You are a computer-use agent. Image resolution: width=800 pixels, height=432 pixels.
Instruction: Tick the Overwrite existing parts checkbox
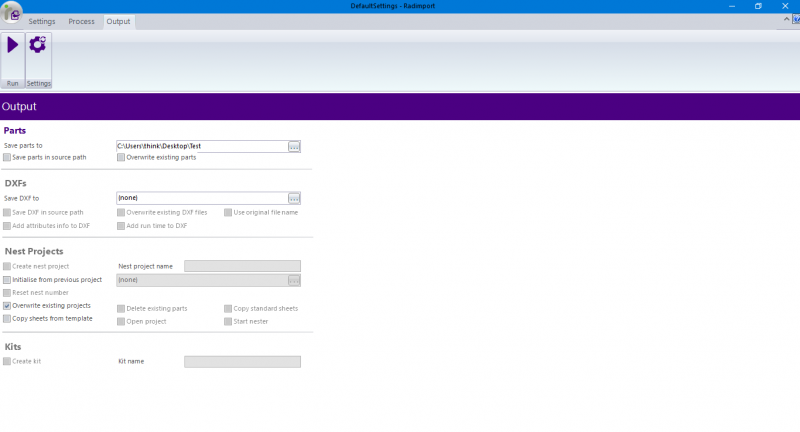pos(121,157)
